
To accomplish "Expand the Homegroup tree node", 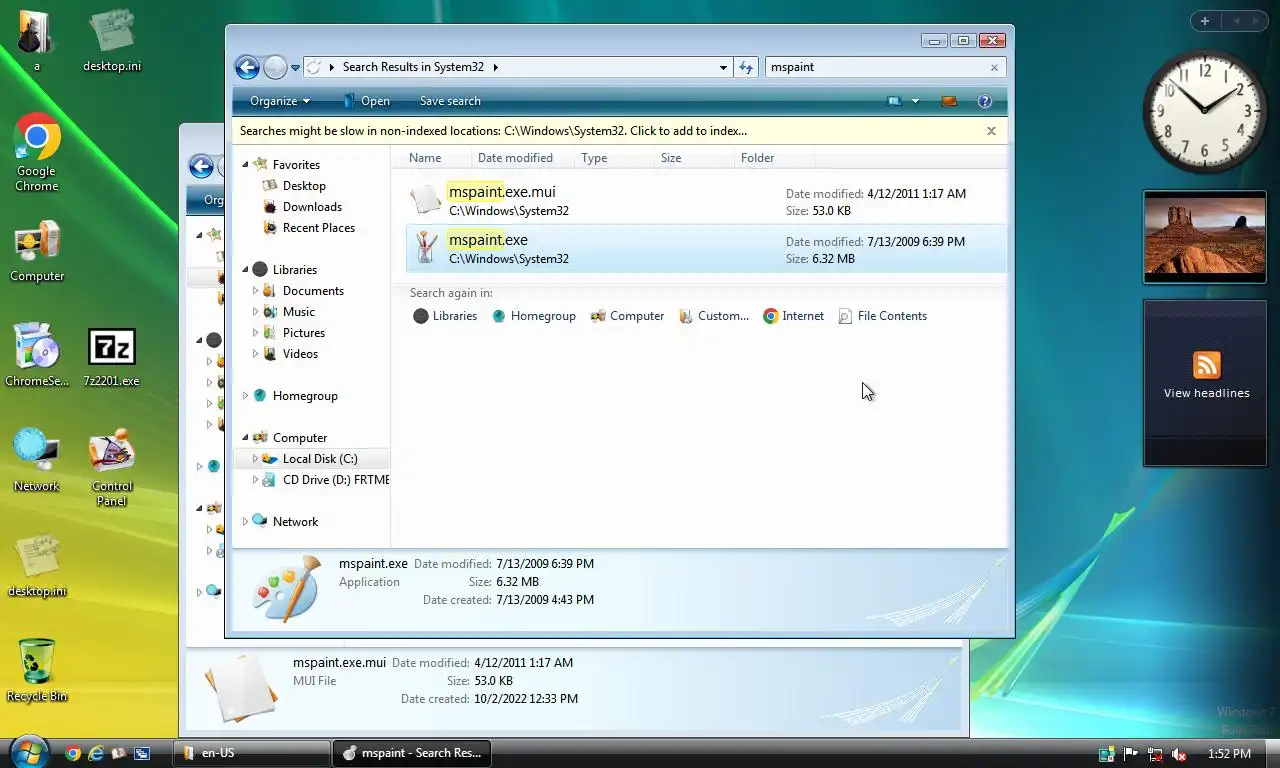I will (246, 395).
